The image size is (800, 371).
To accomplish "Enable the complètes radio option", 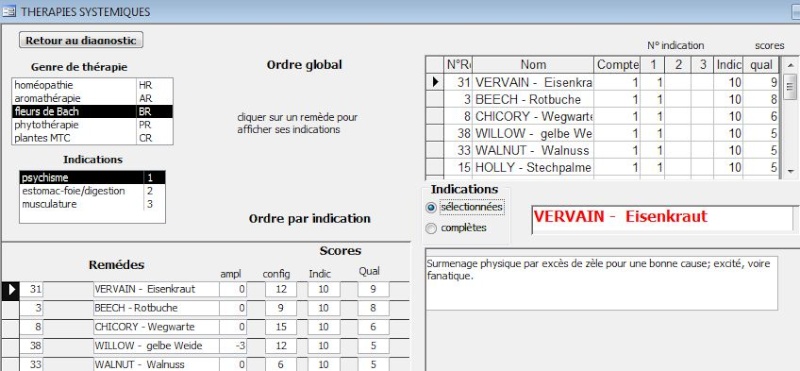I will click(x=432, y=228).
